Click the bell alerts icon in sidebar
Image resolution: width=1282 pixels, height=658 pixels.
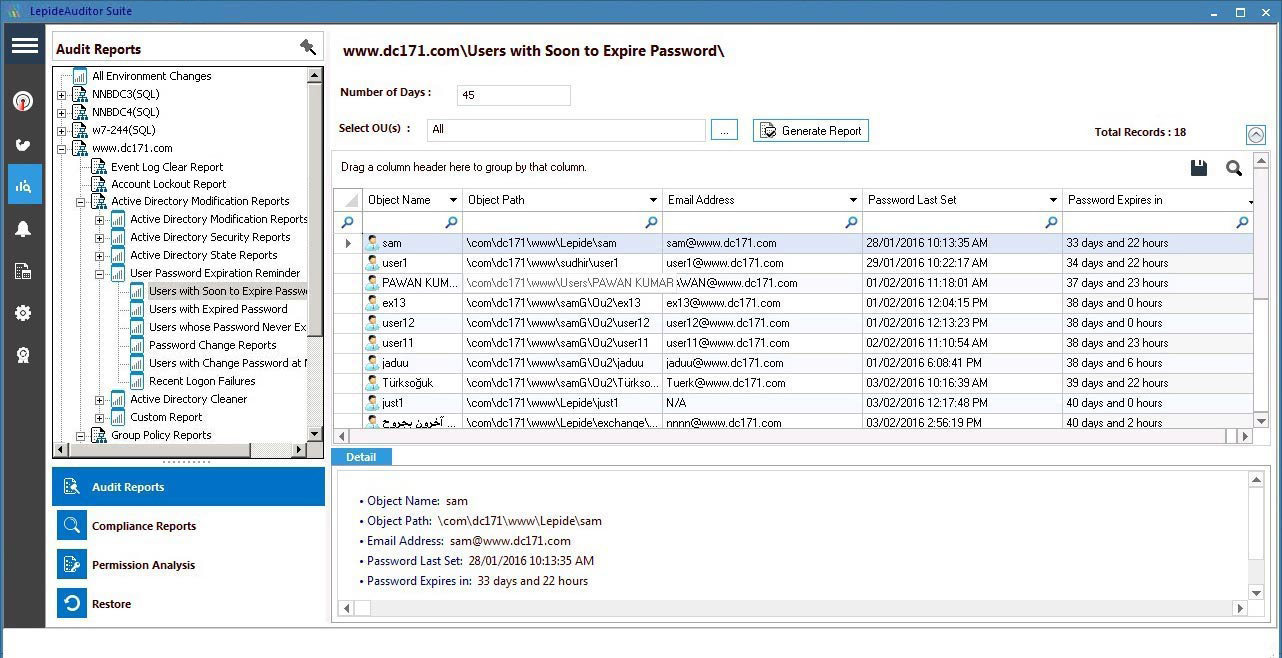point(23,229)
